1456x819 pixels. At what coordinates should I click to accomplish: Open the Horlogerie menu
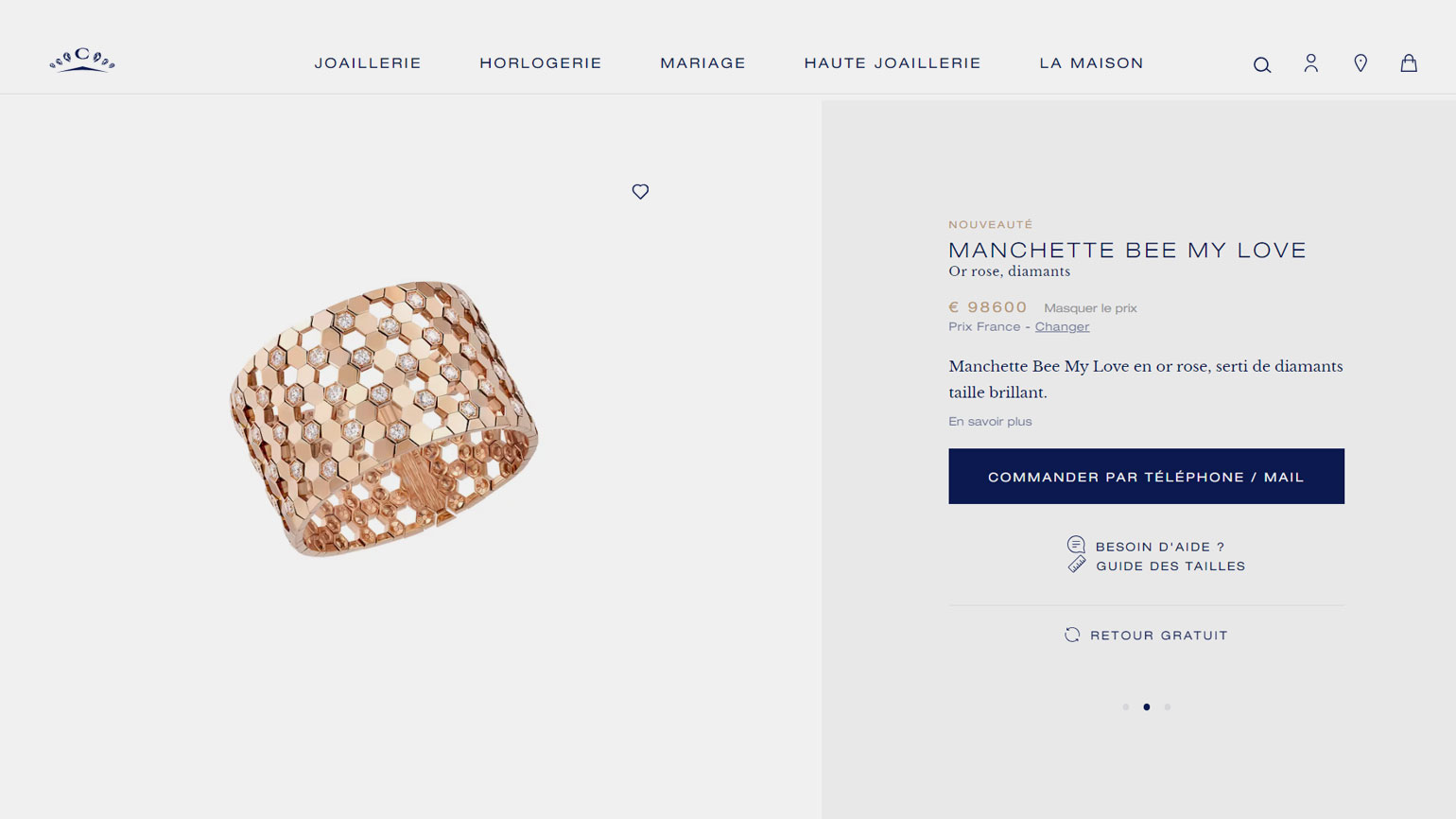(x=541, y=63)
